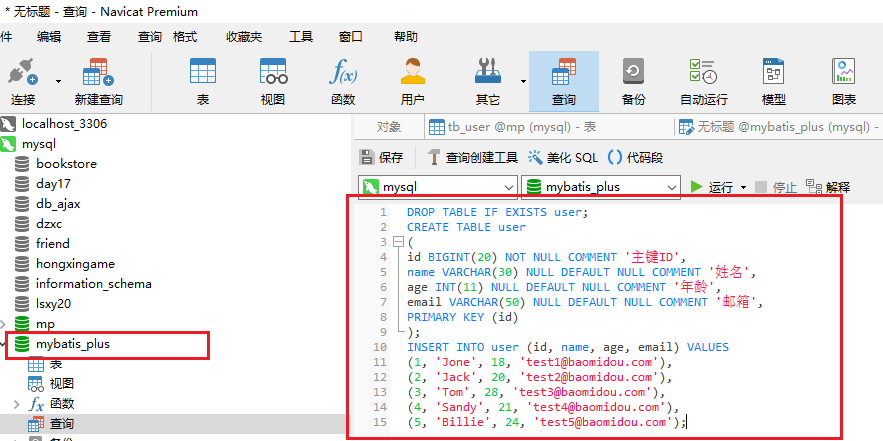Open the 用户 user toolbar icon

click(x=413, y=82)
